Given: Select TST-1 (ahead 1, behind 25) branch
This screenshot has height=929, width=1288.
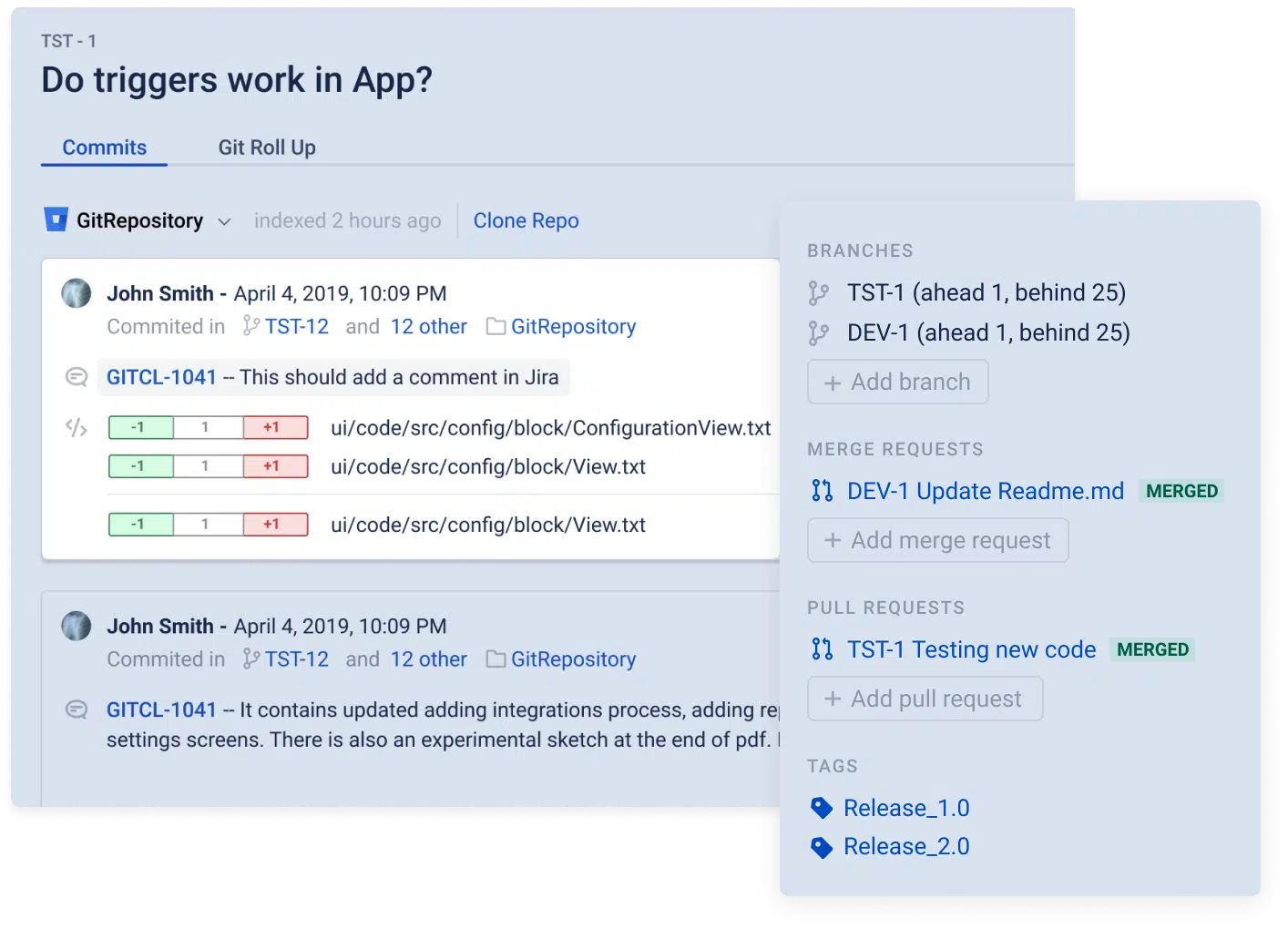Looking at the screenshot, I should tap(986, 292).
